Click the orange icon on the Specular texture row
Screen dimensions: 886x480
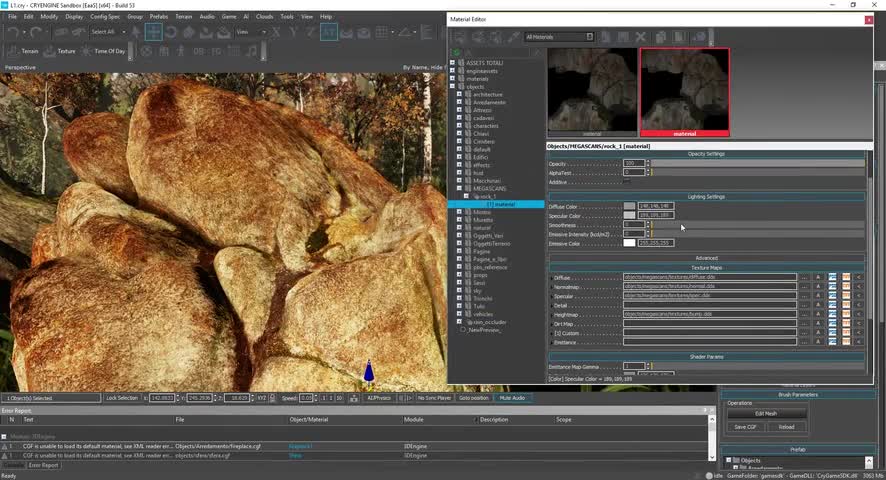coord(845,296)
